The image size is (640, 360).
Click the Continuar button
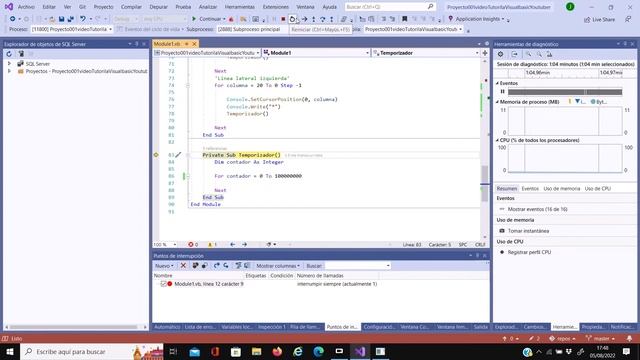208,19
